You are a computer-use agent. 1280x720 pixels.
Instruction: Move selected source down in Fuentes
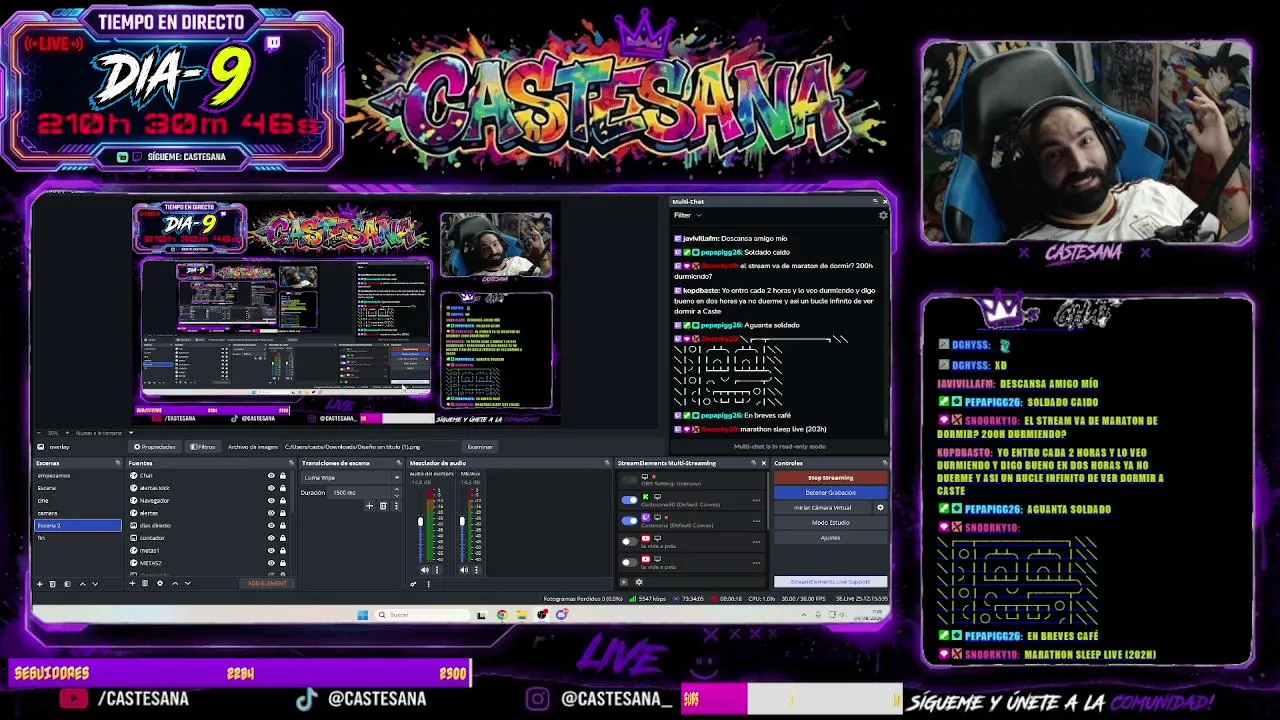[188, 583]
